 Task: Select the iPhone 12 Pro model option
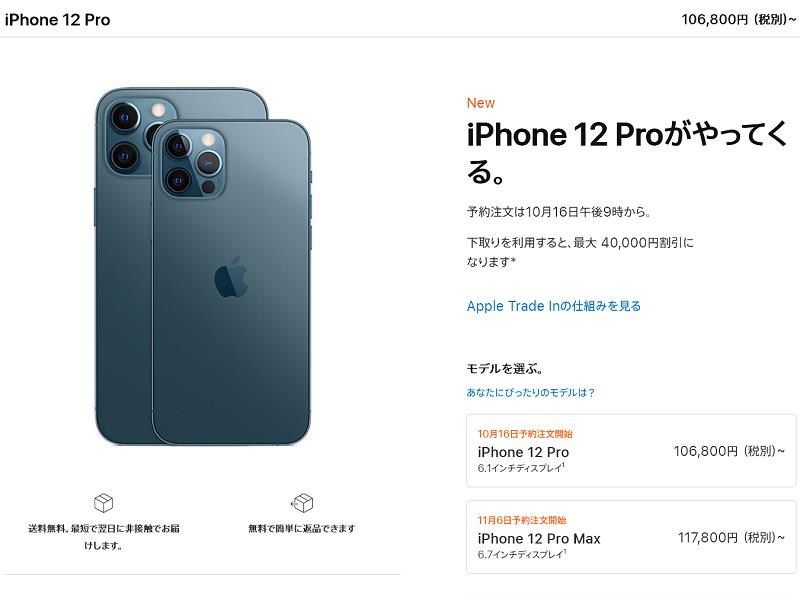(x=631, y=451)
